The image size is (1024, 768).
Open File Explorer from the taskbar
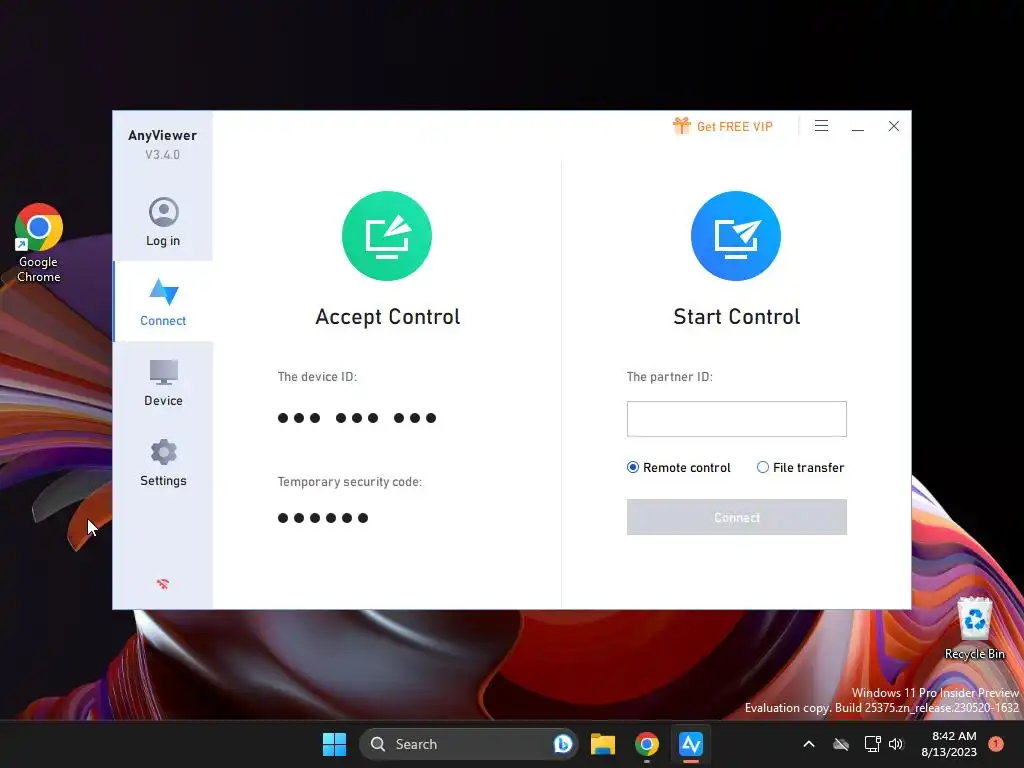(x=603, y=744)
